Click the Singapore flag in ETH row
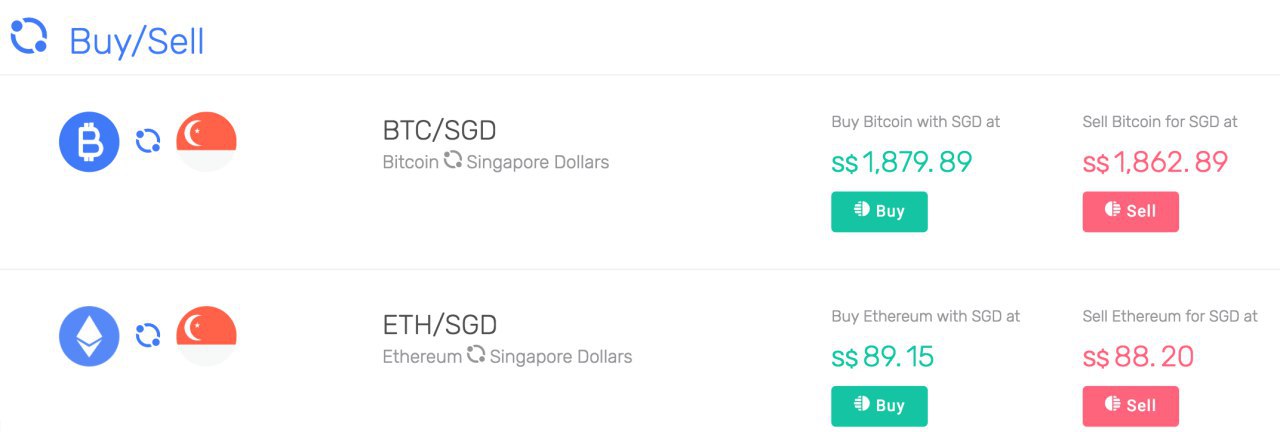The image size is (1280, 432). coord(206,336)
